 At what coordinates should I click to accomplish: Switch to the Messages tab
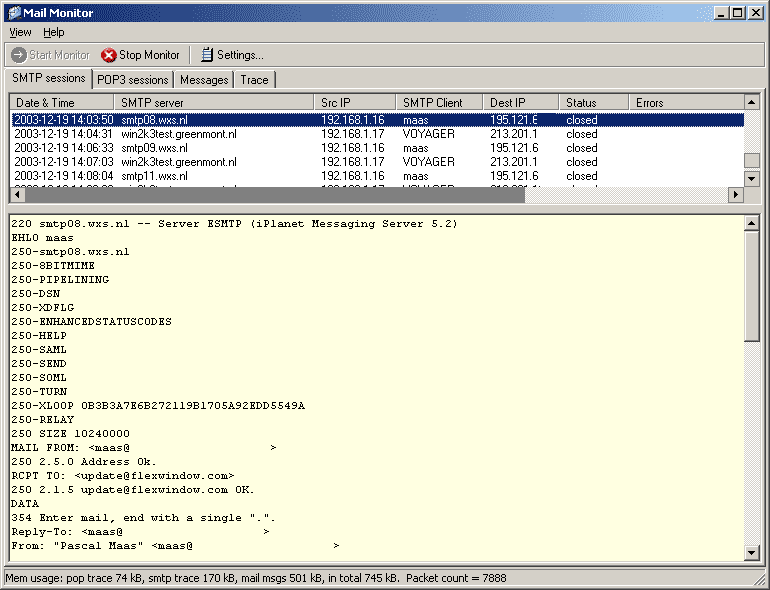(x=204, y=80)
